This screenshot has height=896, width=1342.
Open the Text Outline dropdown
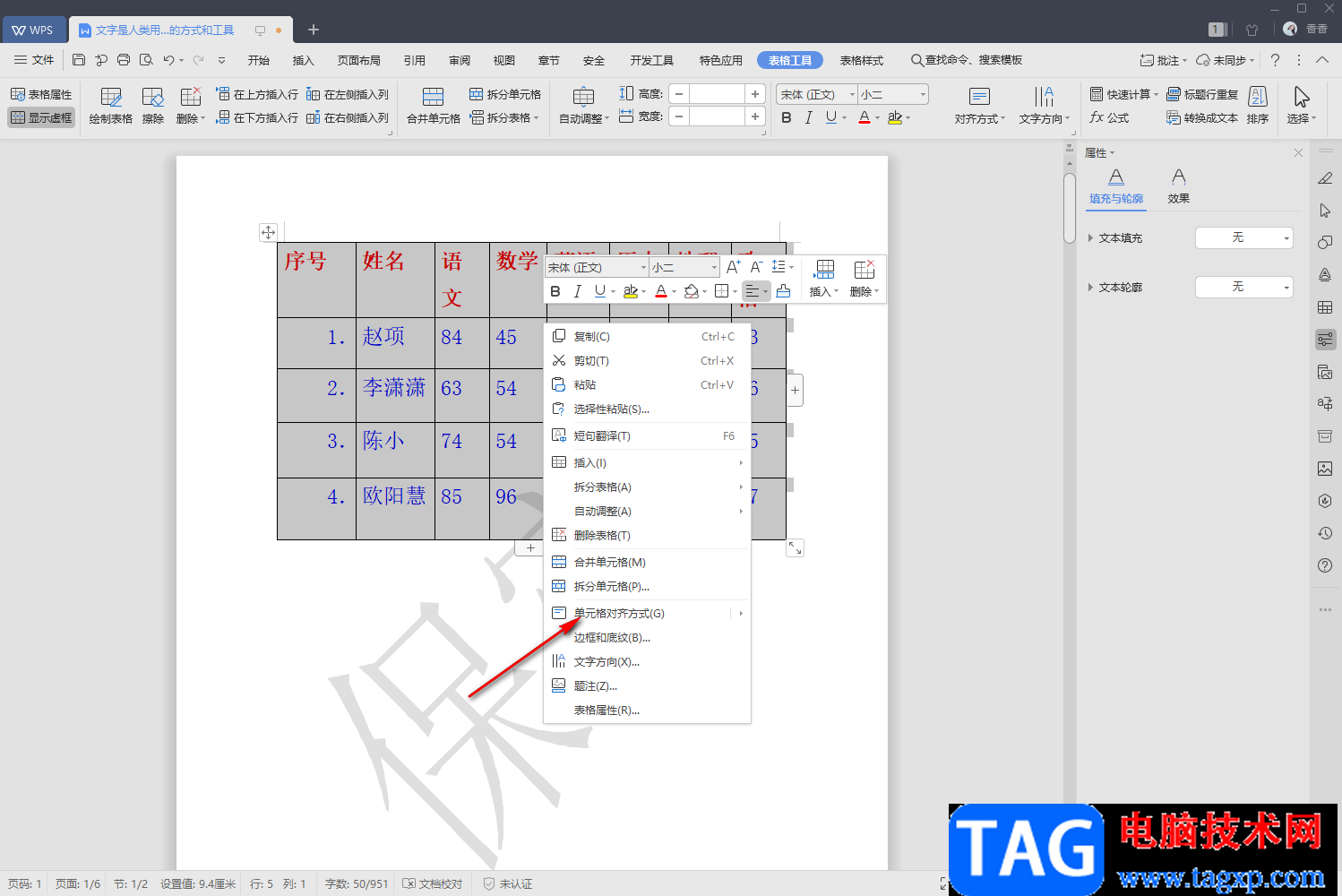pos(1244,287)
